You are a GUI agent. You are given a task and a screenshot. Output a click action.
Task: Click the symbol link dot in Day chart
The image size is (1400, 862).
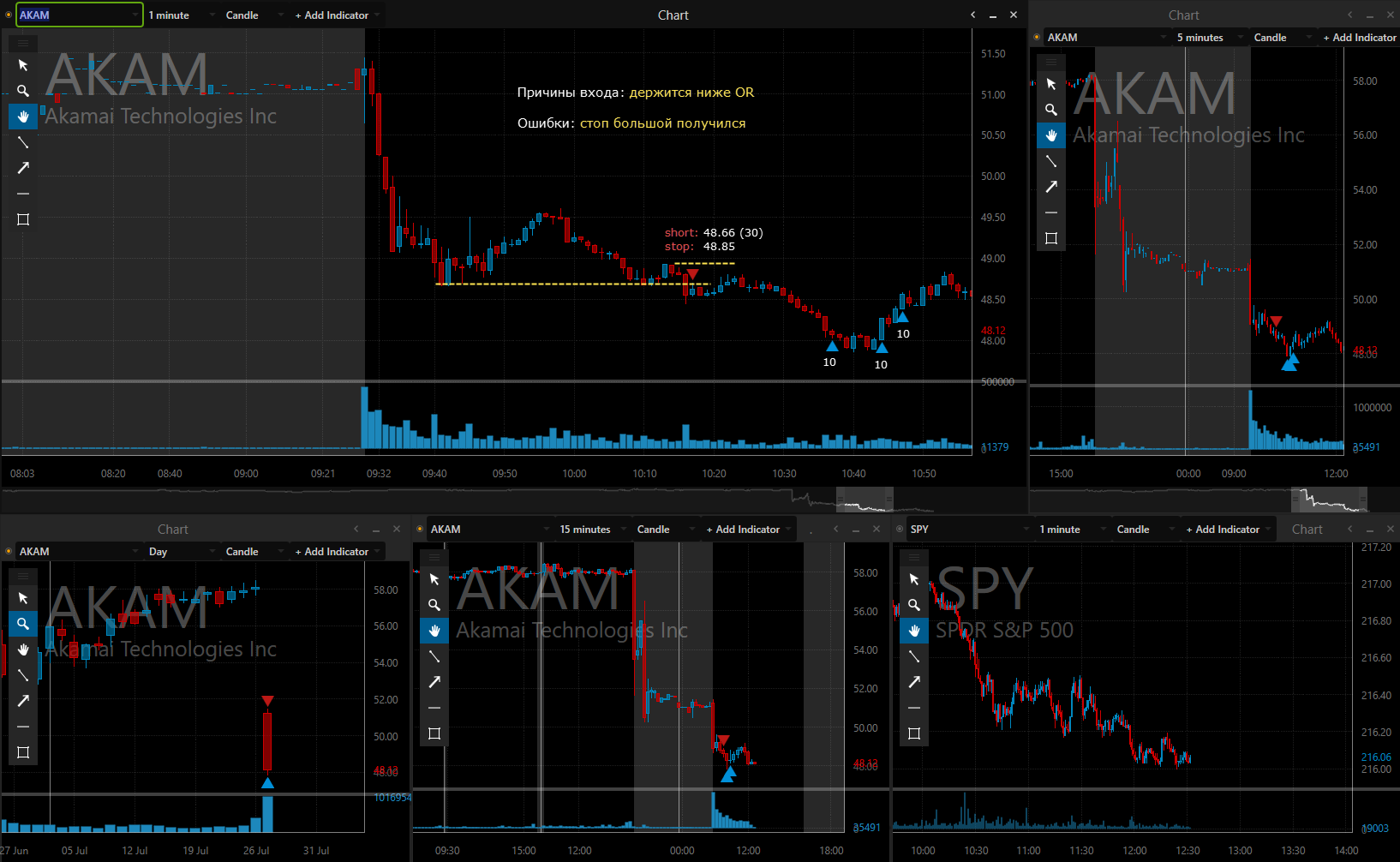coord(9,551)
